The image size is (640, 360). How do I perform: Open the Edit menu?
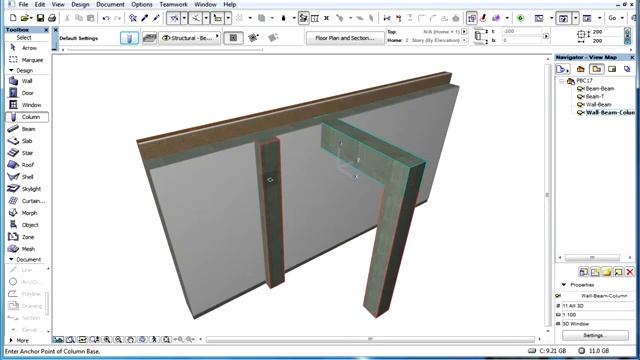click(40, 4)
